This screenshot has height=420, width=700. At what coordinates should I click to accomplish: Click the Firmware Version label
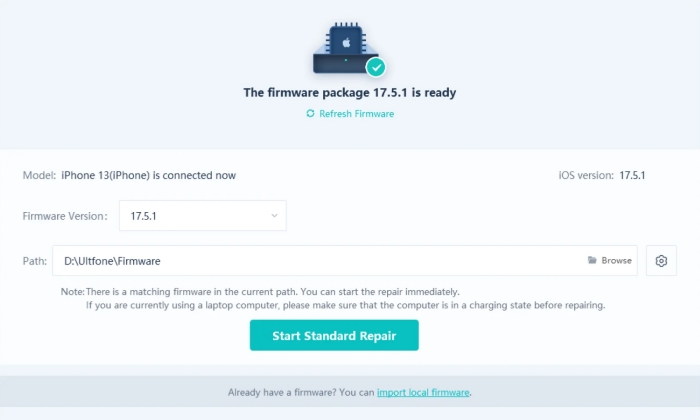(65, 216)
